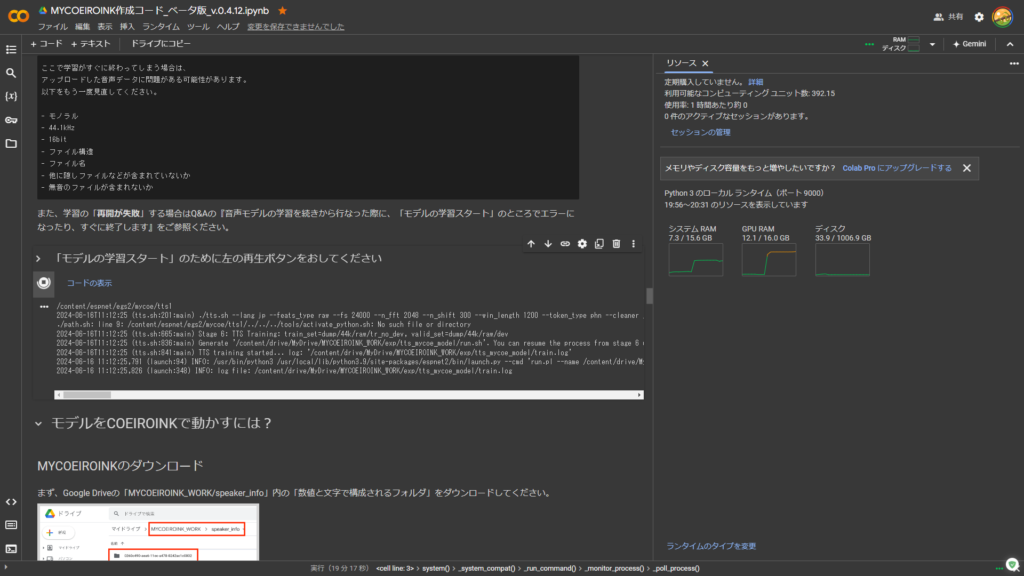Add a text cell with +テキスト

pyautogui.click(x=91, y=44)
